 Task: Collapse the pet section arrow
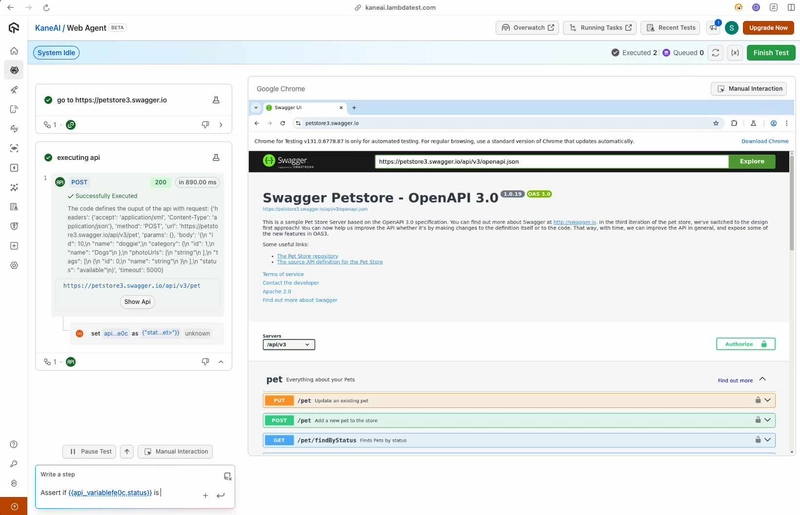[762, 379]
